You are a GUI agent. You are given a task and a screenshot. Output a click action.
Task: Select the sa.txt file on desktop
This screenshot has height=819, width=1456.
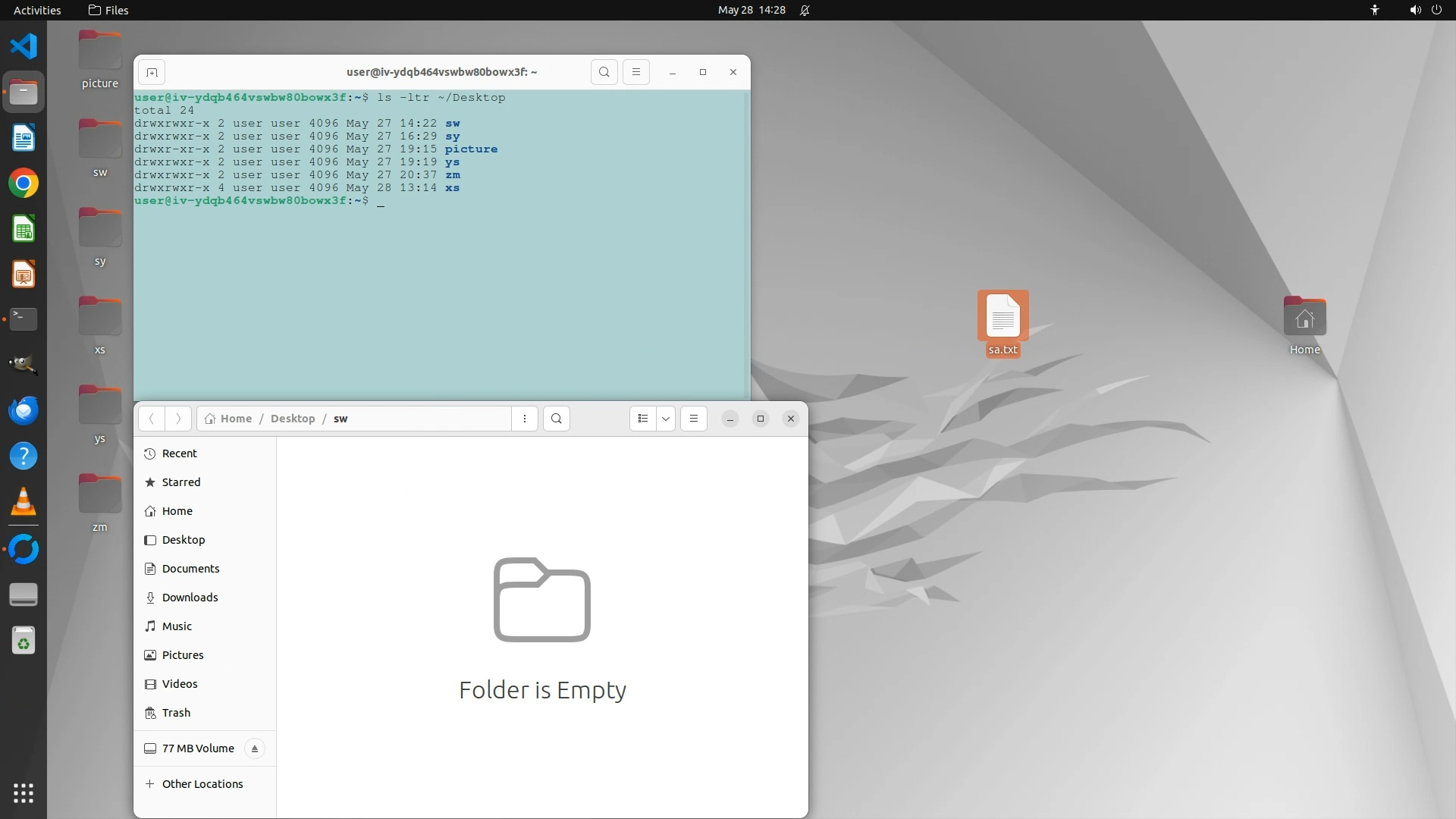coord(1003,322)
